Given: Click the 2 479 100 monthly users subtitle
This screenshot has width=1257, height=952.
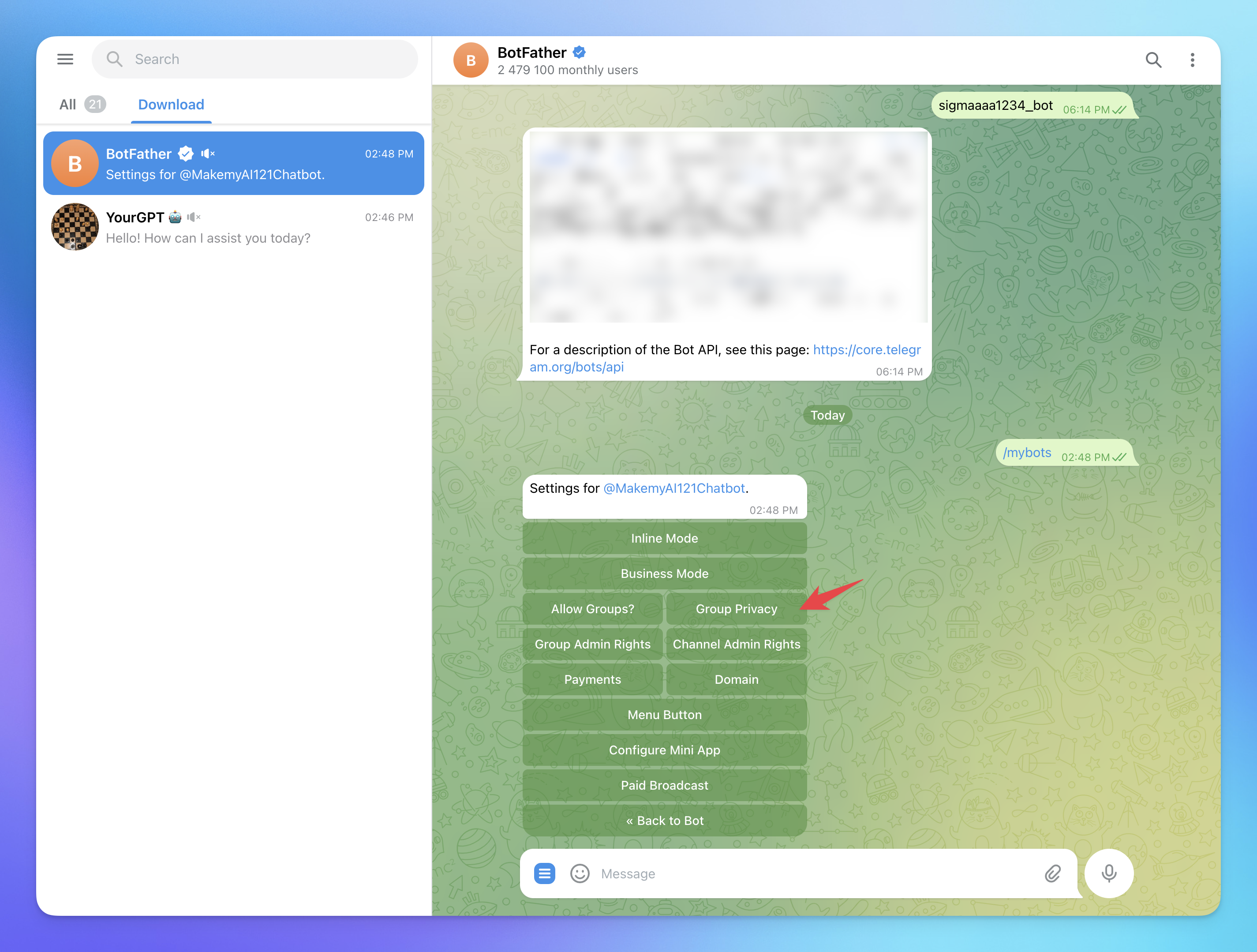Looking at the screenshot, I should [x=567, y=70].
